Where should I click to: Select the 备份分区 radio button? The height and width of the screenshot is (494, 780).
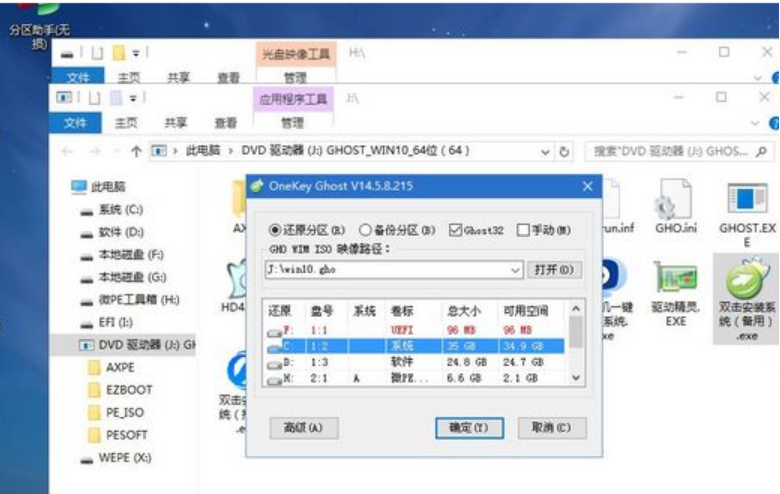tap(365, 229)
